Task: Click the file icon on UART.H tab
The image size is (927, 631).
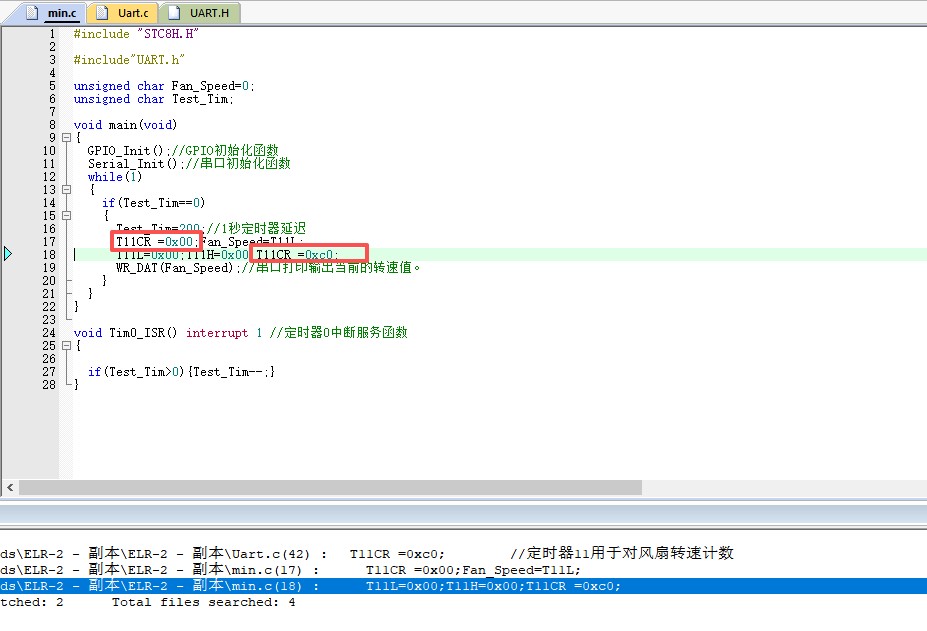Action: tap(174, 12)
